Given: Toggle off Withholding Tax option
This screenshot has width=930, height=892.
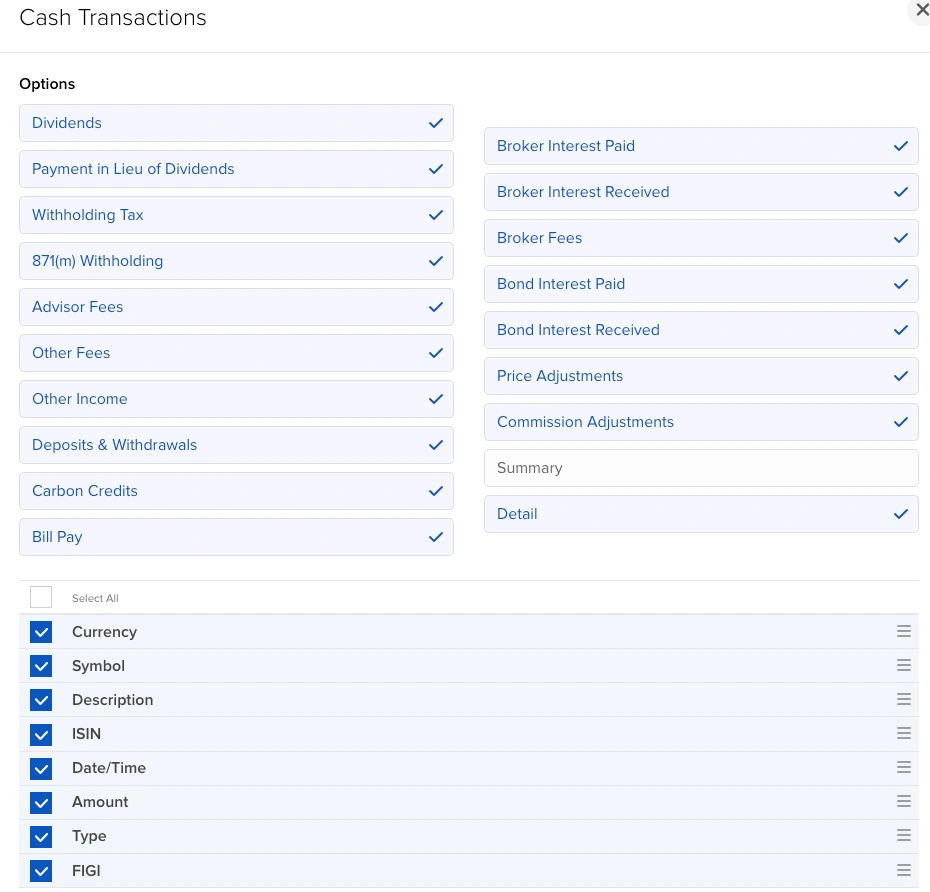Looking at the screenshot, I should pyautogui.click(x=236, y=215).
